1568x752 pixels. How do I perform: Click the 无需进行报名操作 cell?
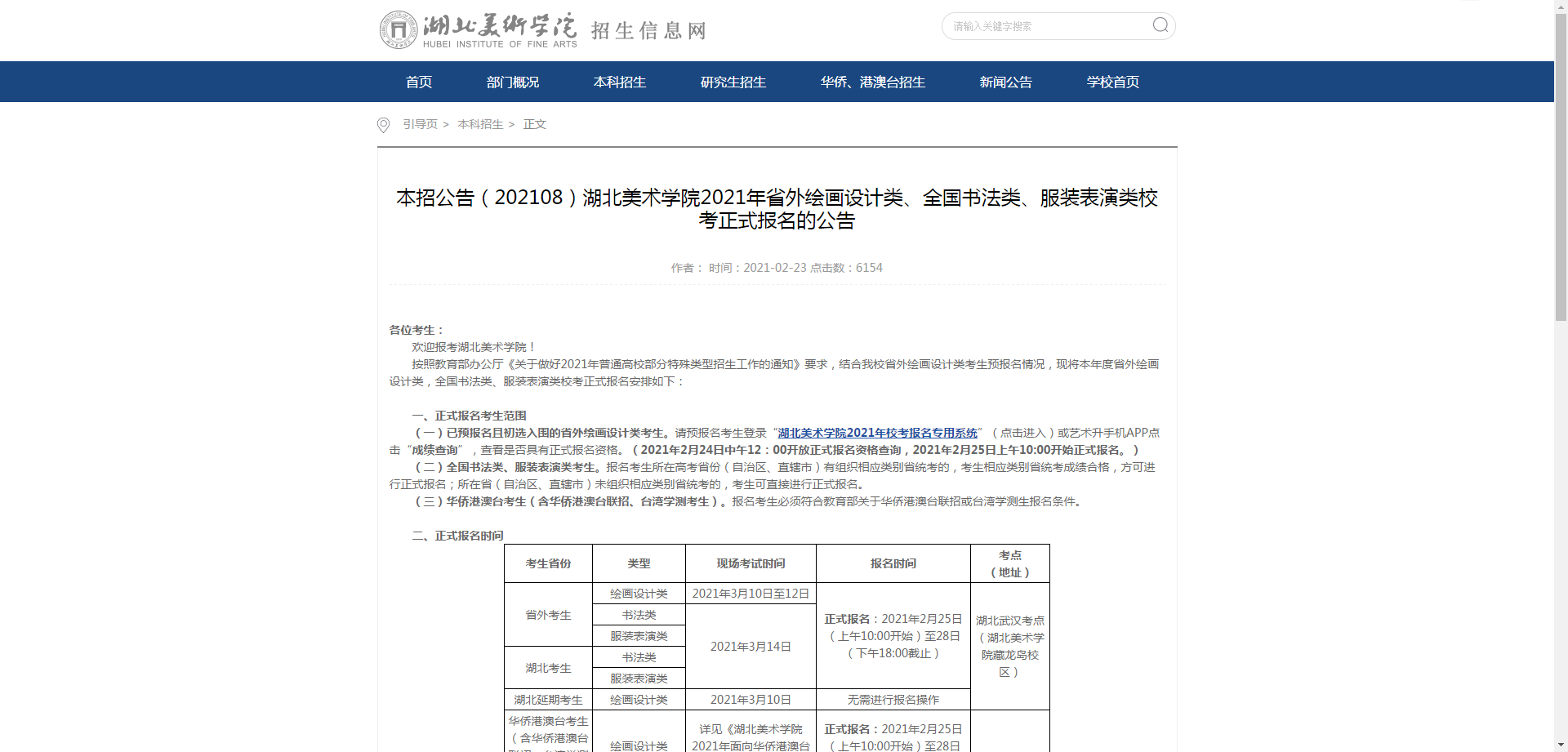point(893,700)
